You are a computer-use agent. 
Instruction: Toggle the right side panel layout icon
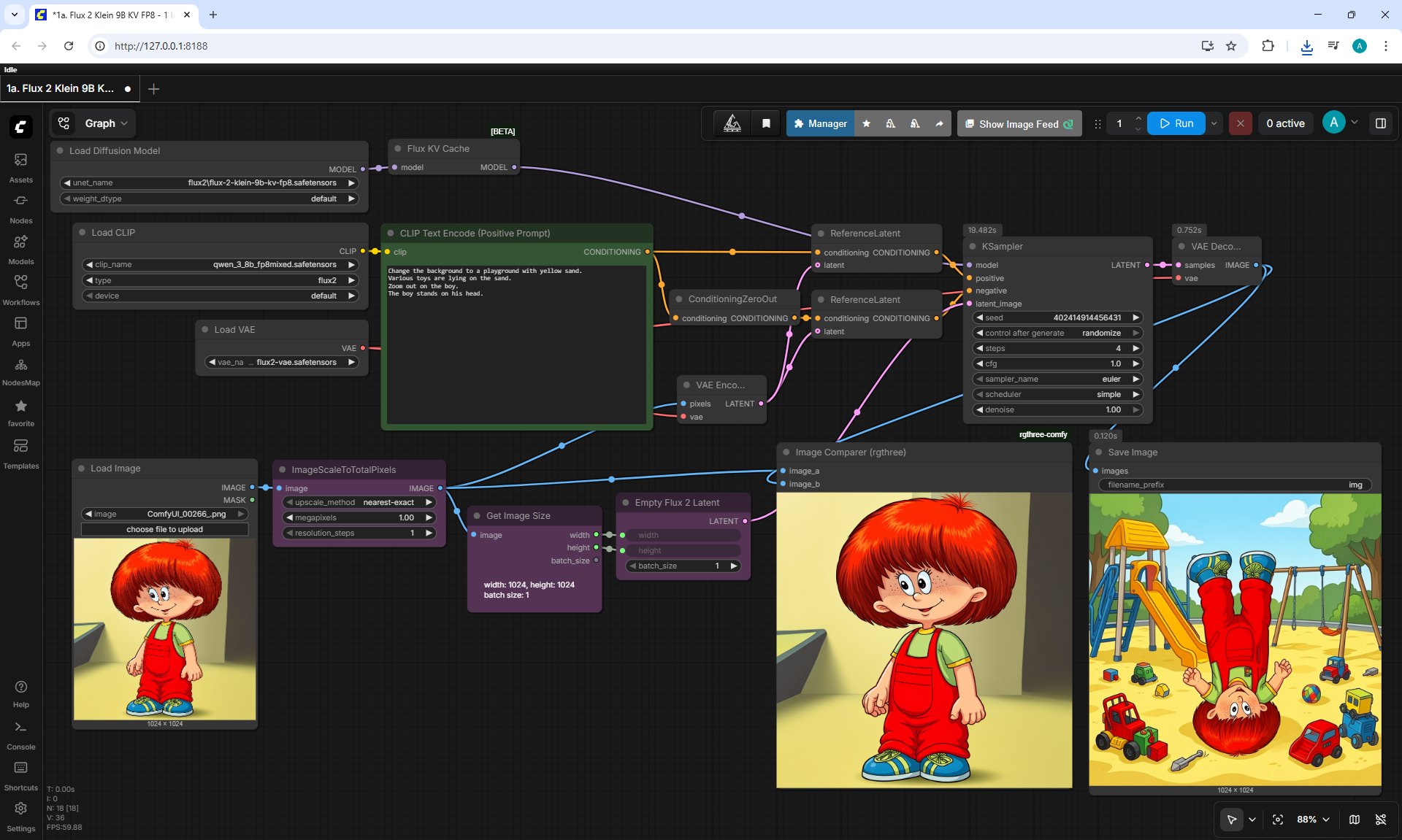coord(1381,123)
